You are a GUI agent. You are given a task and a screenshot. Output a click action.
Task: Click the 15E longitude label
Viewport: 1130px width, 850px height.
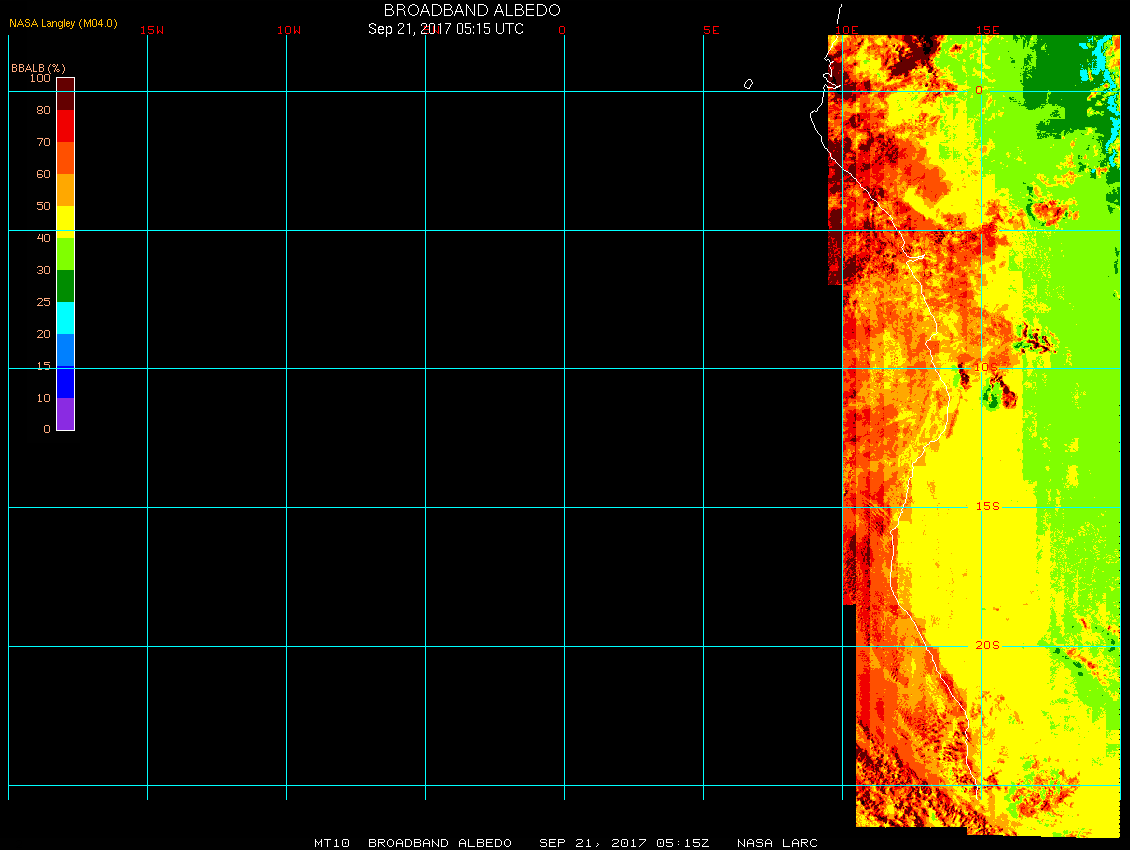coord(988,30)
